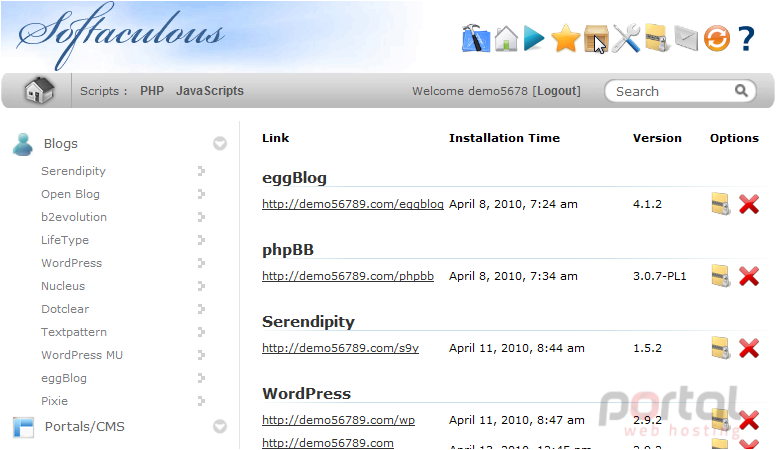Click the orange sync refresh icon
The width and height of the screenshot is (776, 450).
[x=717, y=39]
